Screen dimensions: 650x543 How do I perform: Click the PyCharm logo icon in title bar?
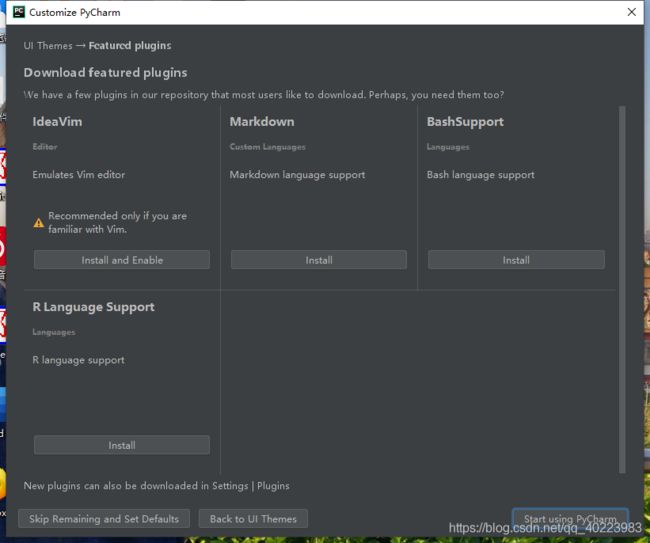19,12
